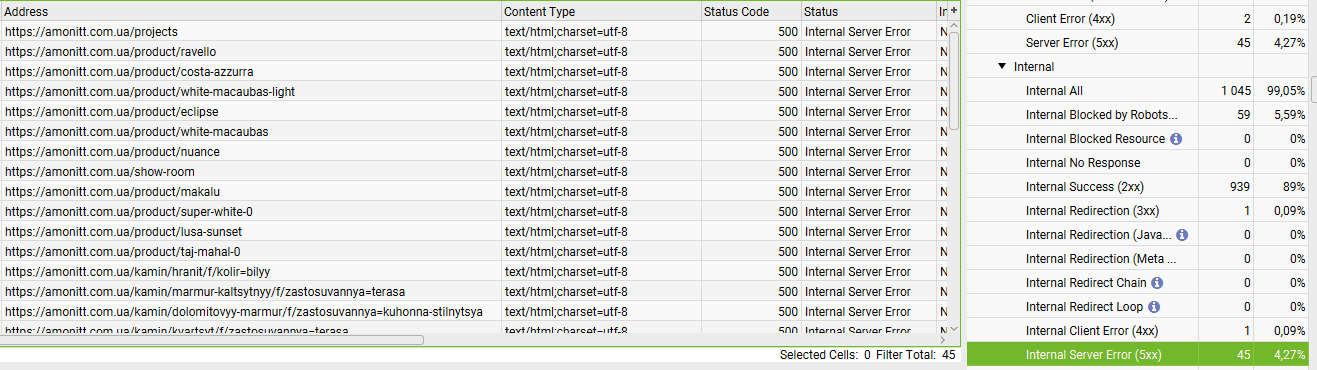1317x370 pixels.
Task: Select the product/eclipse URL row
Action: [x=473, y=112]
